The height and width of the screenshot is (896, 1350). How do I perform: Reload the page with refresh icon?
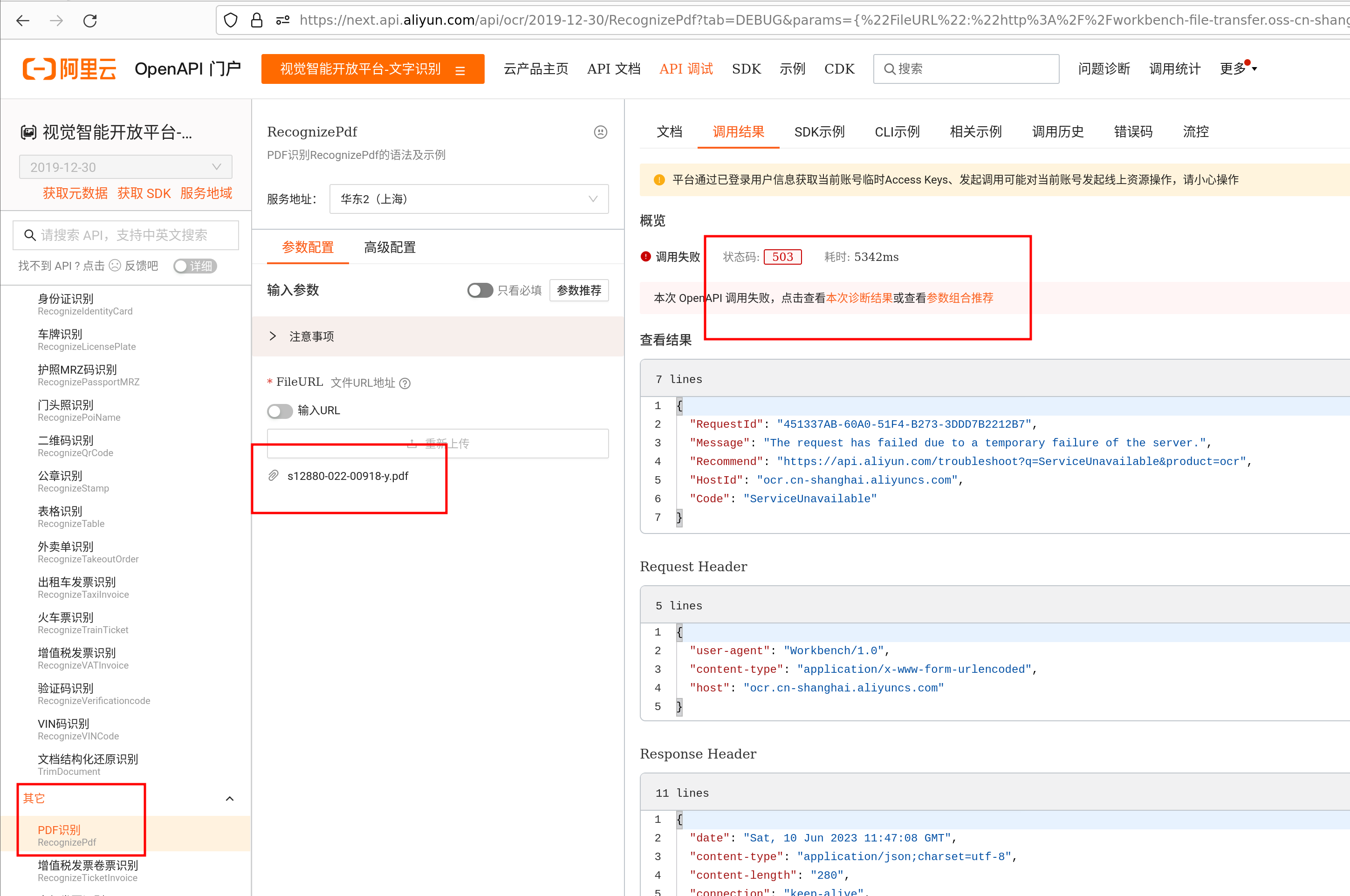point(90,21)
